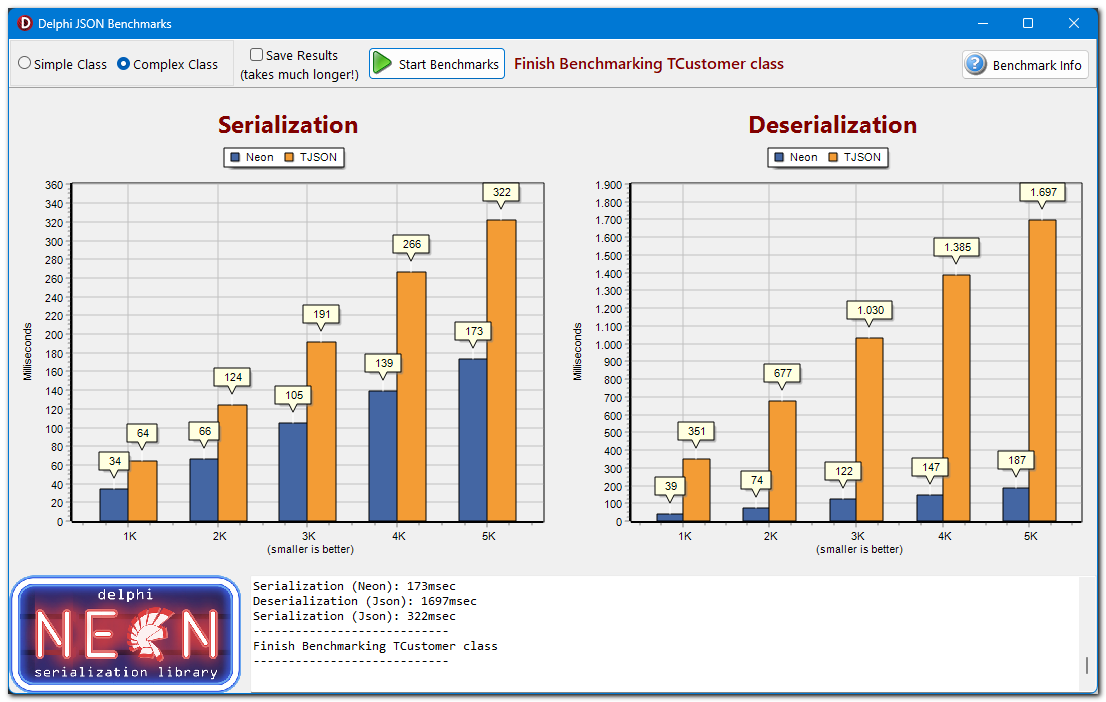Image resolution: width=1106 pixels, height=702 pixels.
Task: Click the 124 label on Serialization chart
Action: tap(233, 377)
